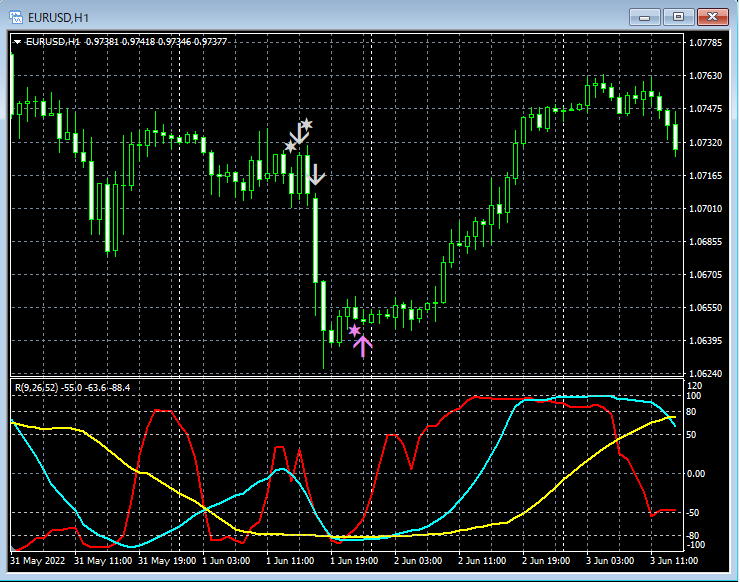Image resolution: width=740 pixels, height=582 pixels.
Task: Click the 31 May 2022 time label
Action: click(37, 561)
